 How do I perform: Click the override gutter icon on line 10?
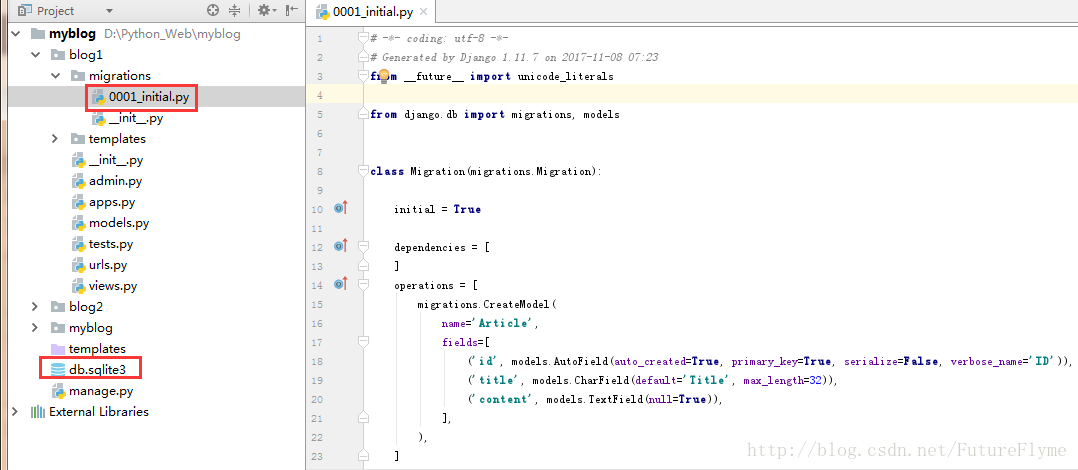point(341,208)
